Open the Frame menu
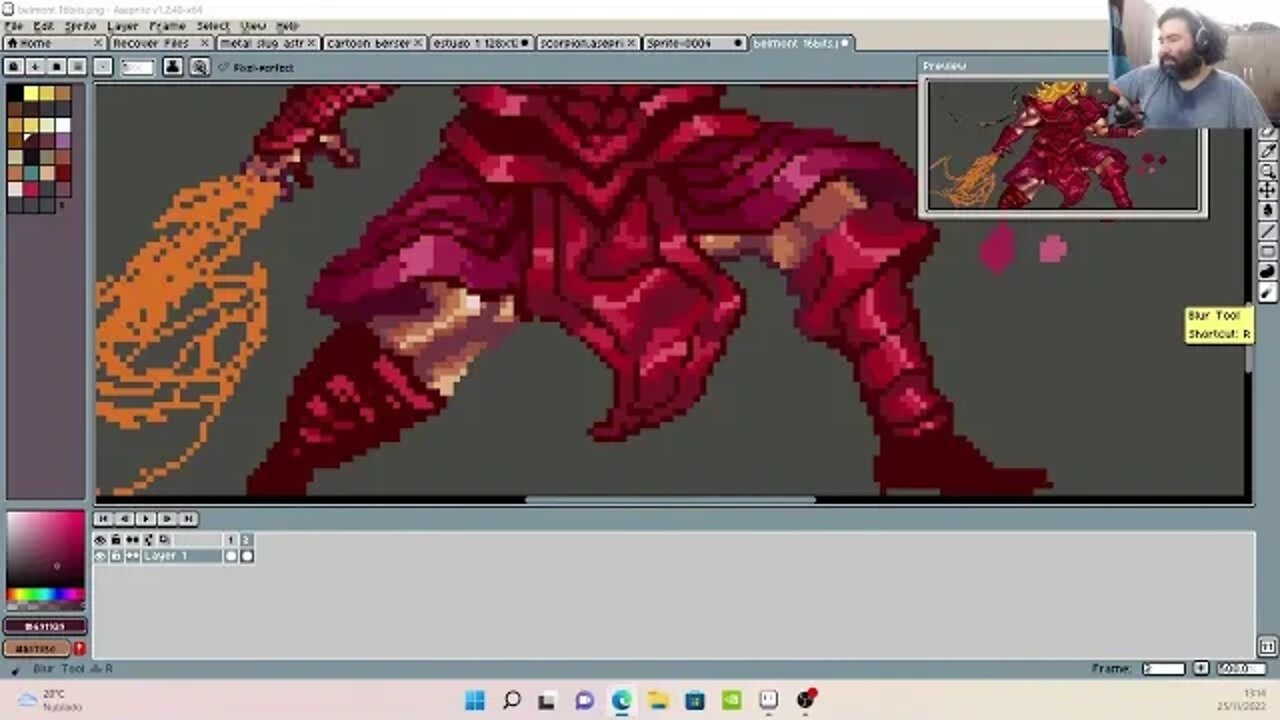1280x720 pixels. (167, 26)
